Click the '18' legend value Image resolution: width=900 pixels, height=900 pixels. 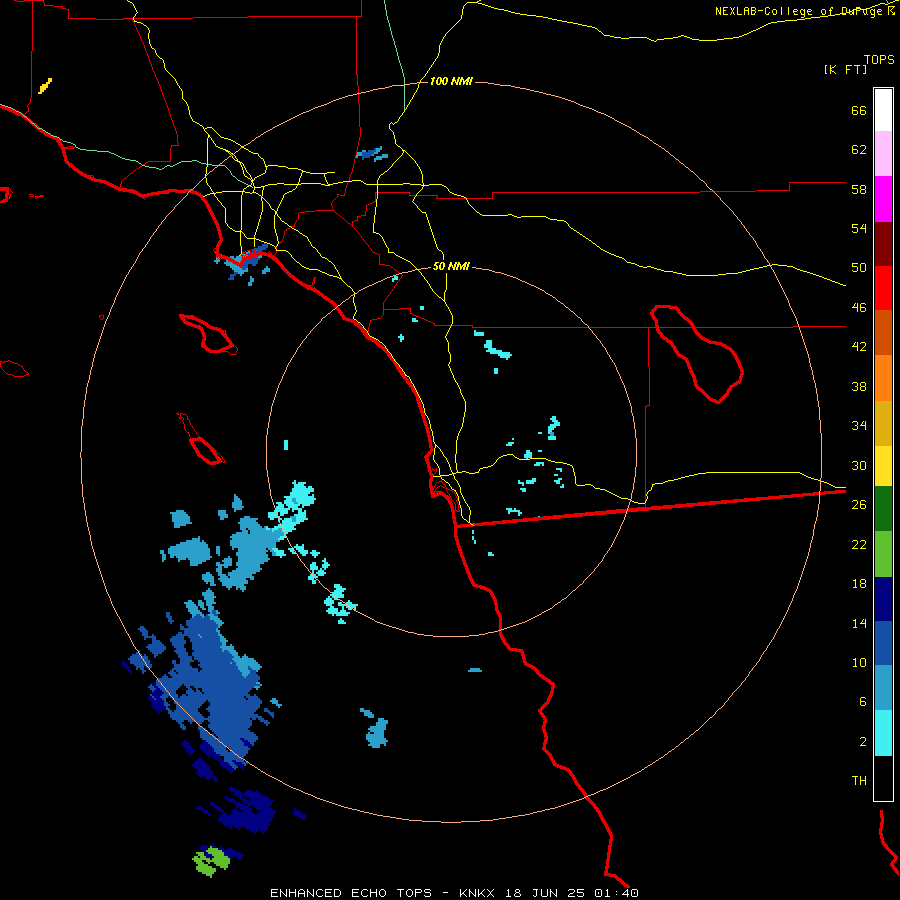pyautogui.click(x=859, y=584)
